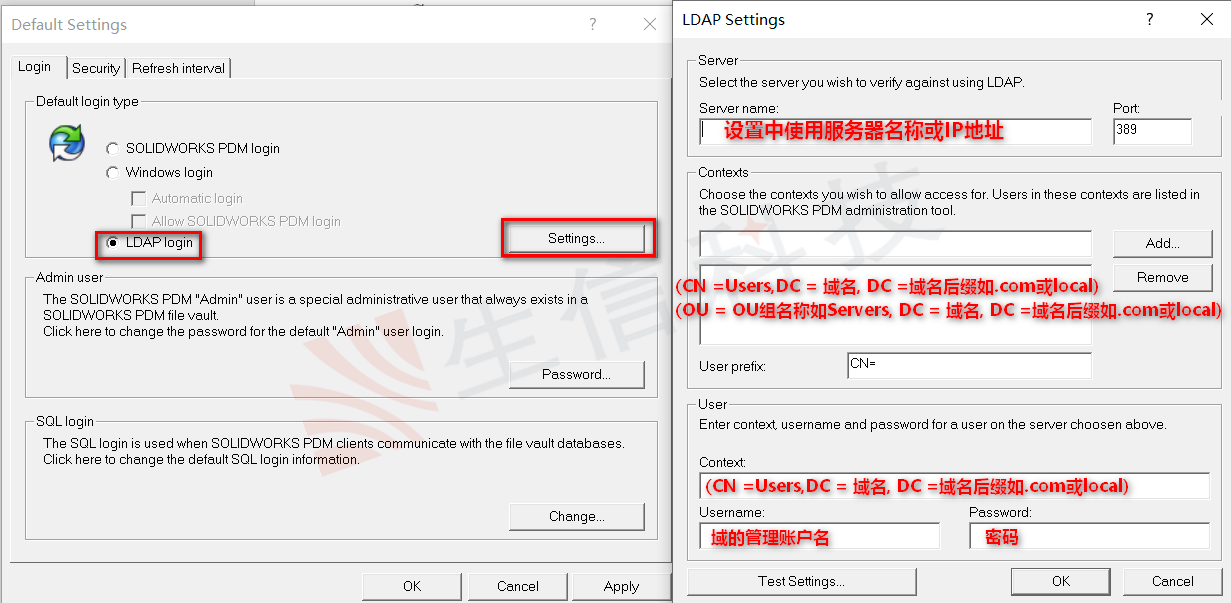Click the Server name input field
Viewport: 1231px width, 603px height.
click(x=895, y=131)
